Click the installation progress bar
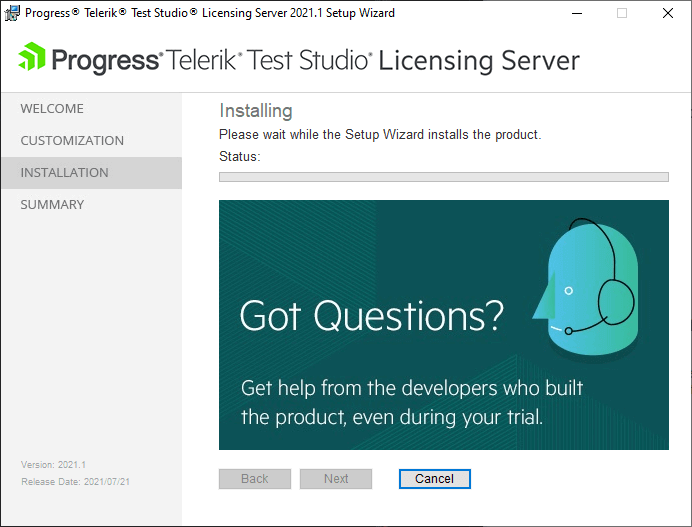 [444, 177]
